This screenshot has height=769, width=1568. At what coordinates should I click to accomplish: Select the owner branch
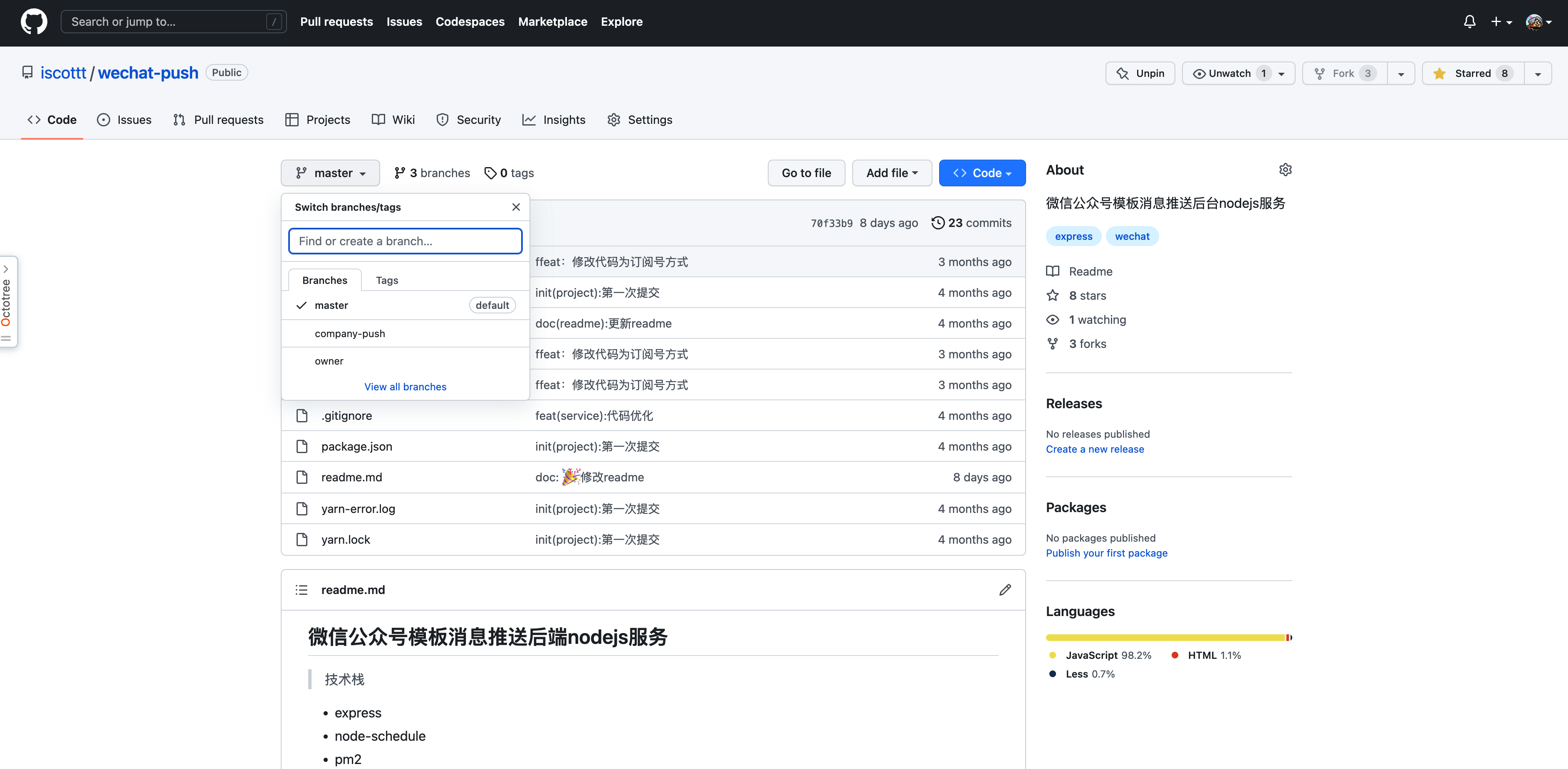click(406, 361)
